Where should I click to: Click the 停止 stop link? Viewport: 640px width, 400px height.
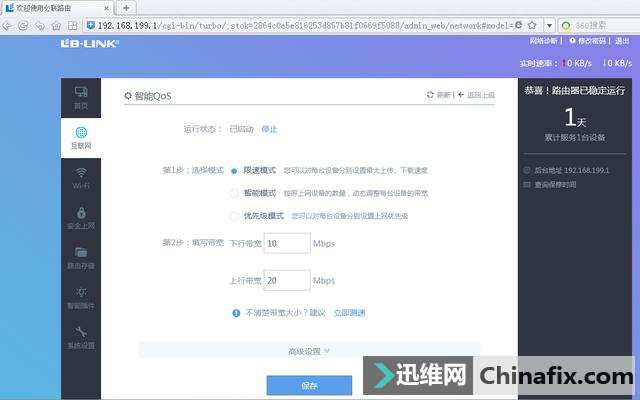[269, 129]
